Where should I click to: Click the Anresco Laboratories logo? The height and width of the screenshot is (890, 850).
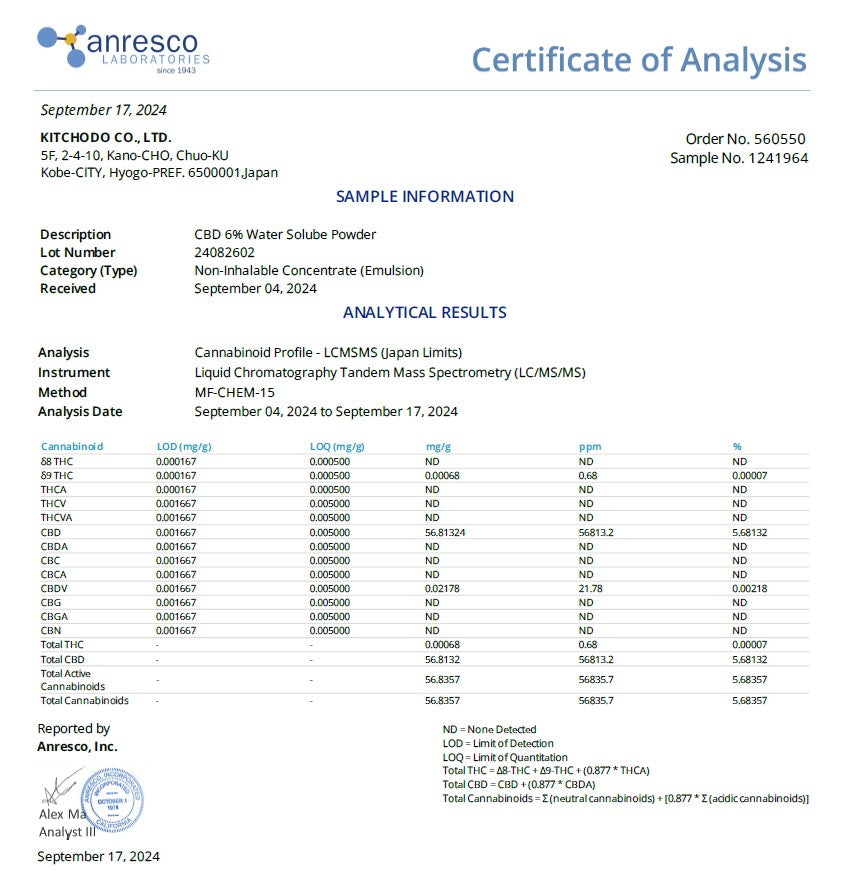[124, 49]
